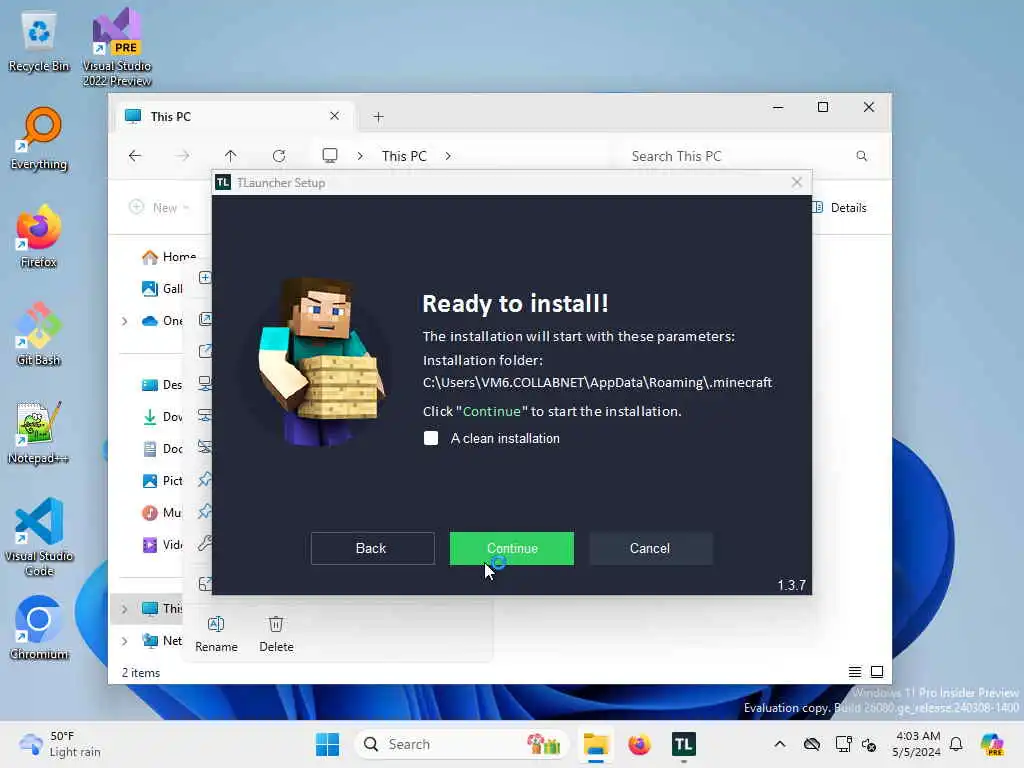The width and height of the screenshot is (1024, 768).
Task: Click the network tray icon
Action: (843, 744)
